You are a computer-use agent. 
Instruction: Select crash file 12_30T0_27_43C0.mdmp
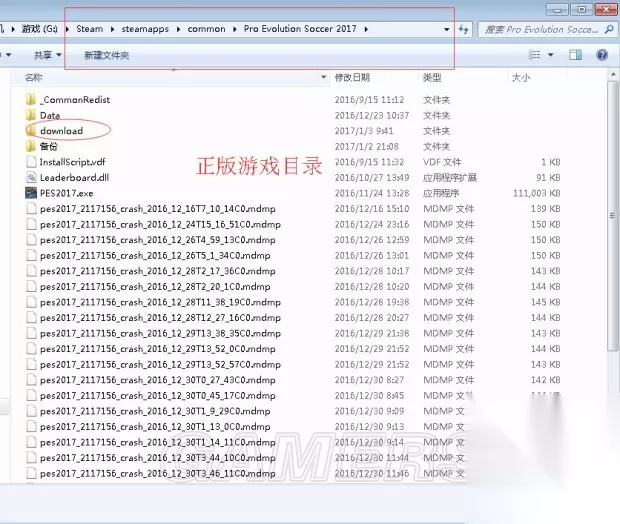pyautogui.click(x=151, y=380)
